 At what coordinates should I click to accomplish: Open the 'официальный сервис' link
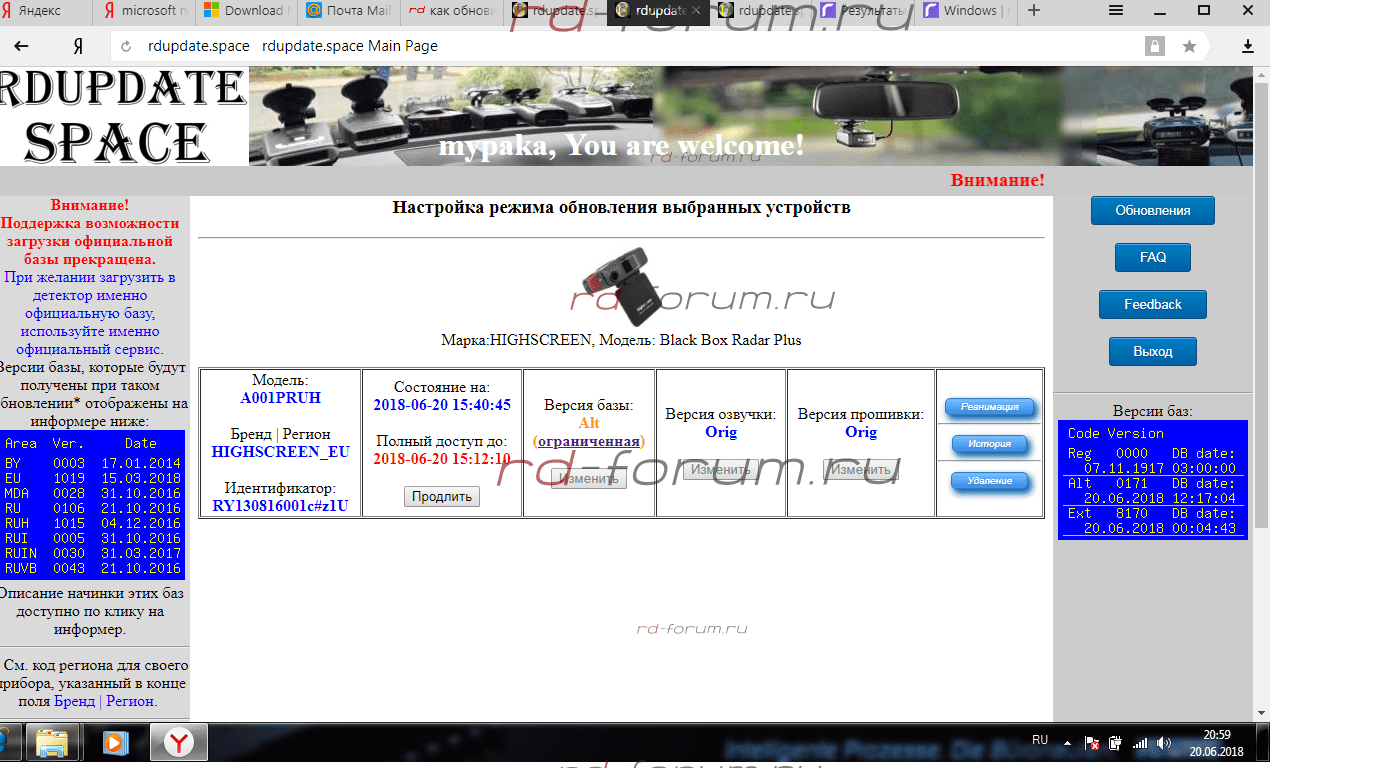[x=89, y=349]
